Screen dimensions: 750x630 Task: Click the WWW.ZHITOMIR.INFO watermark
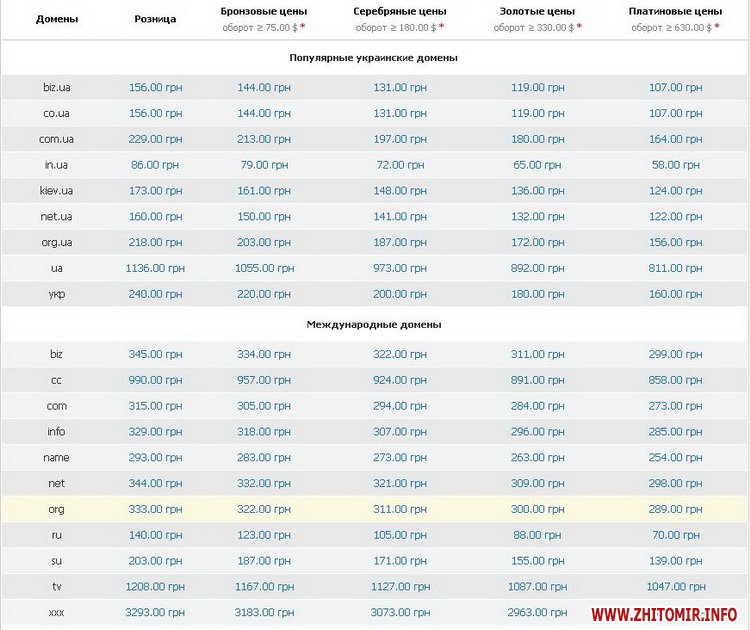pyautogui.click(x=664, y=612)
